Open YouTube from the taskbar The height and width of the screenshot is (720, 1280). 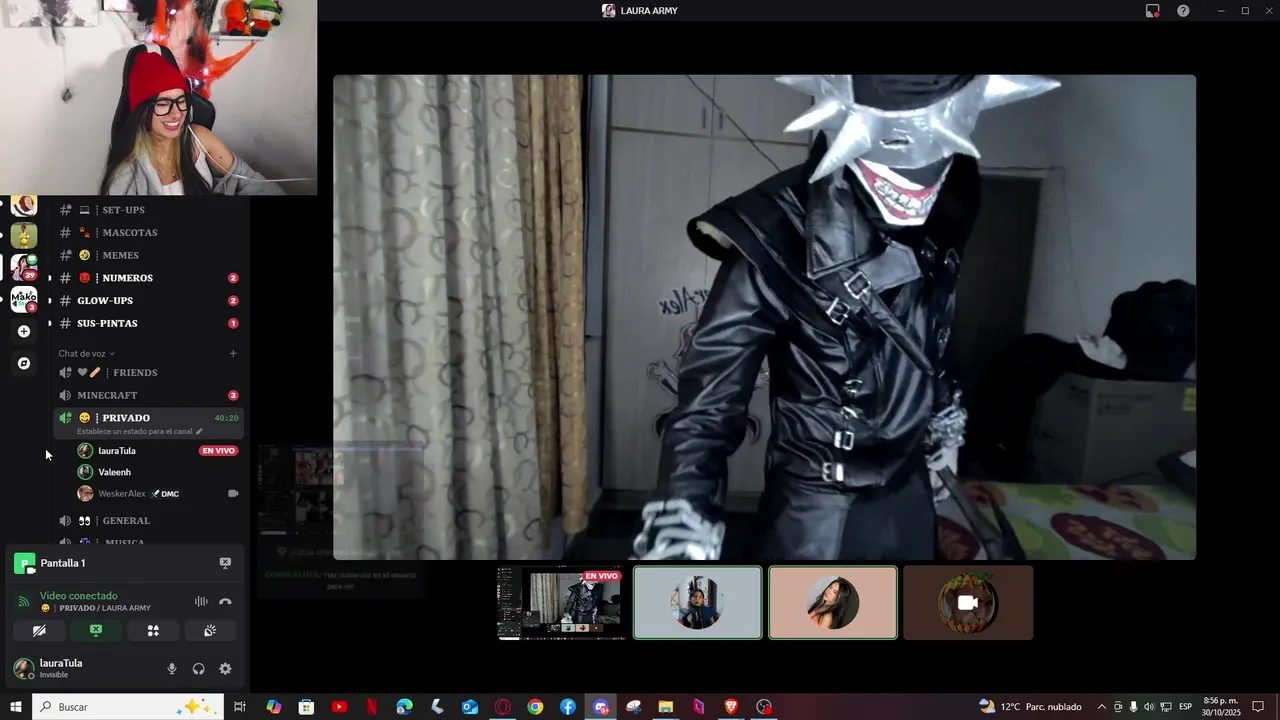click(x=339, y=707)
